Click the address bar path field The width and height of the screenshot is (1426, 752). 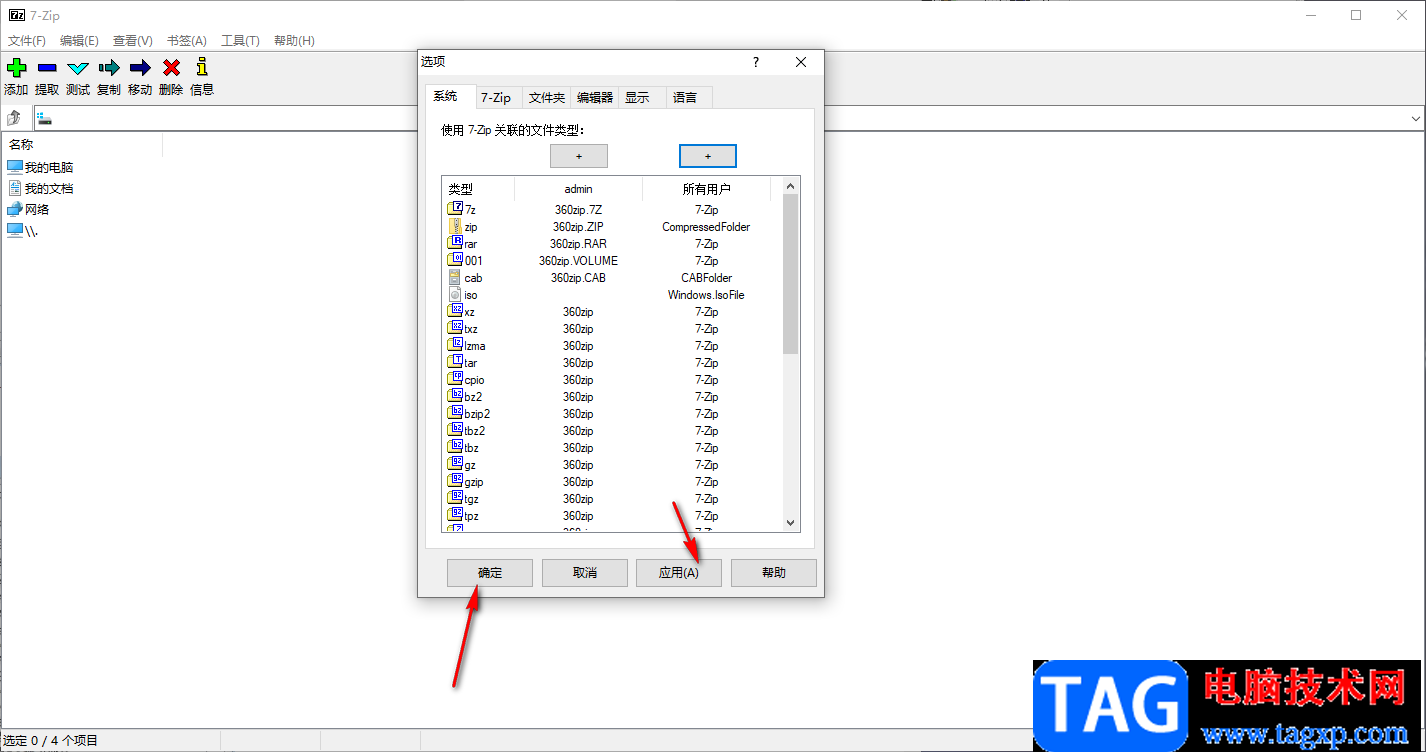720,119
